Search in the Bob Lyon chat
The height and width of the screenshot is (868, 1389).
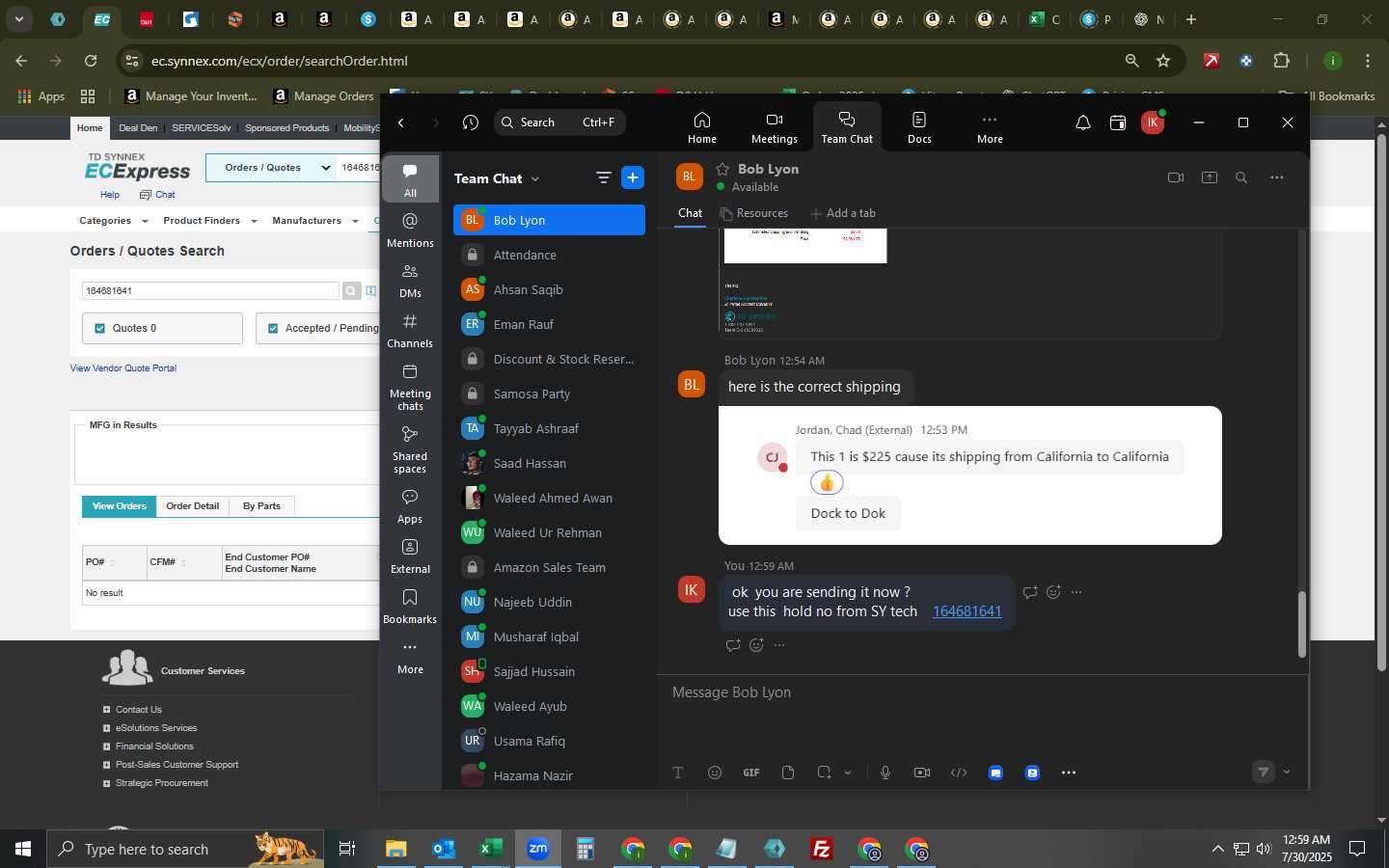coord(1241,177)
